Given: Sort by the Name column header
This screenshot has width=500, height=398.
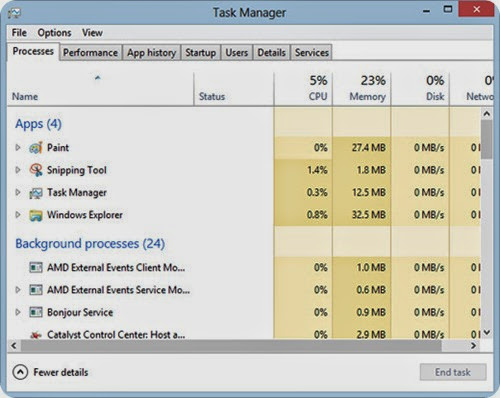Looking at the screenshot, I should [x=100, y=89].
